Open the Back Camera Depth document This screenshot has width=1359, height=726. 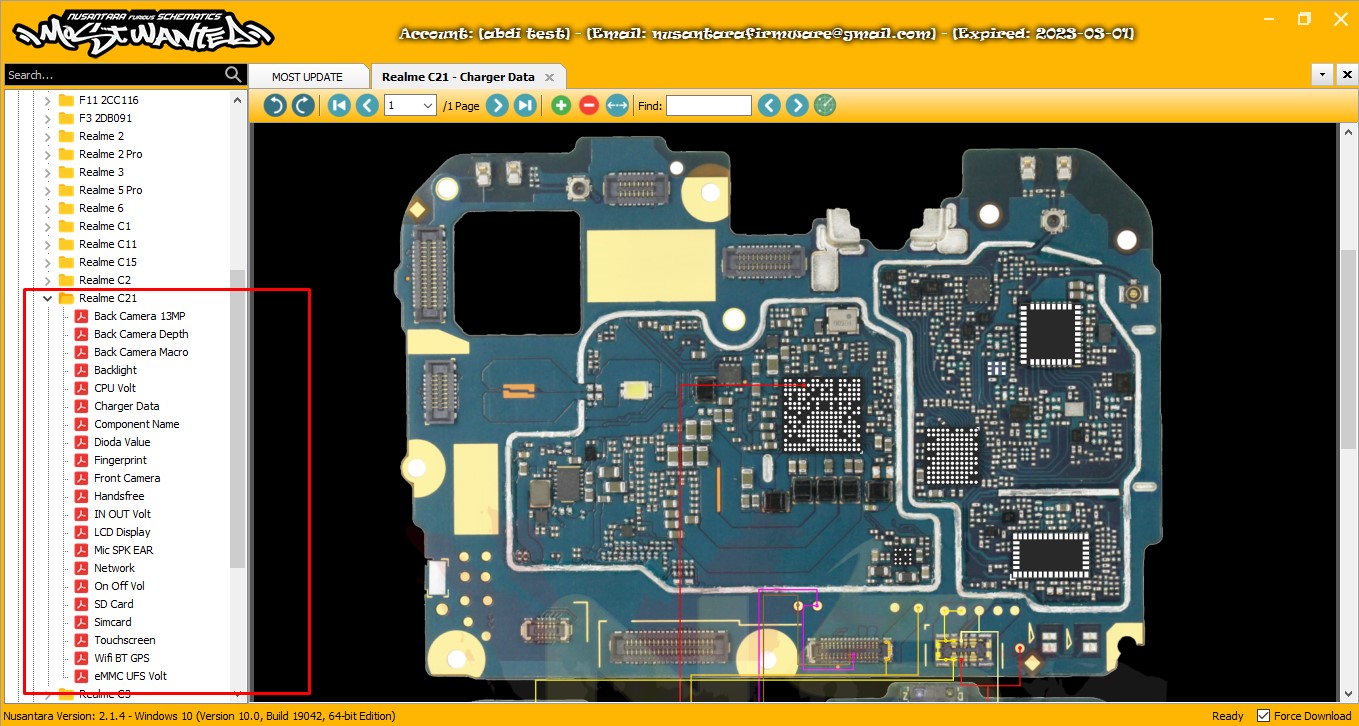point(141,334)
